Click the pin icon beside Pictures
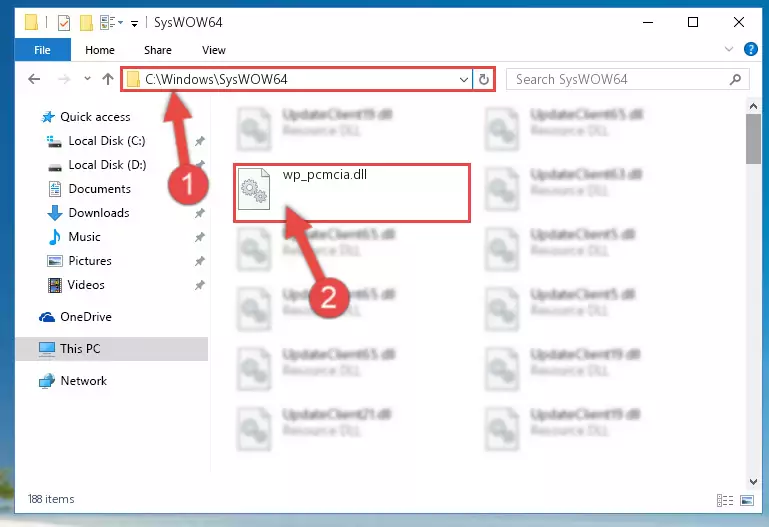Image resolution: width=769 pixels, height=527 pixels. pyautogui.click(x=200, y=261)
